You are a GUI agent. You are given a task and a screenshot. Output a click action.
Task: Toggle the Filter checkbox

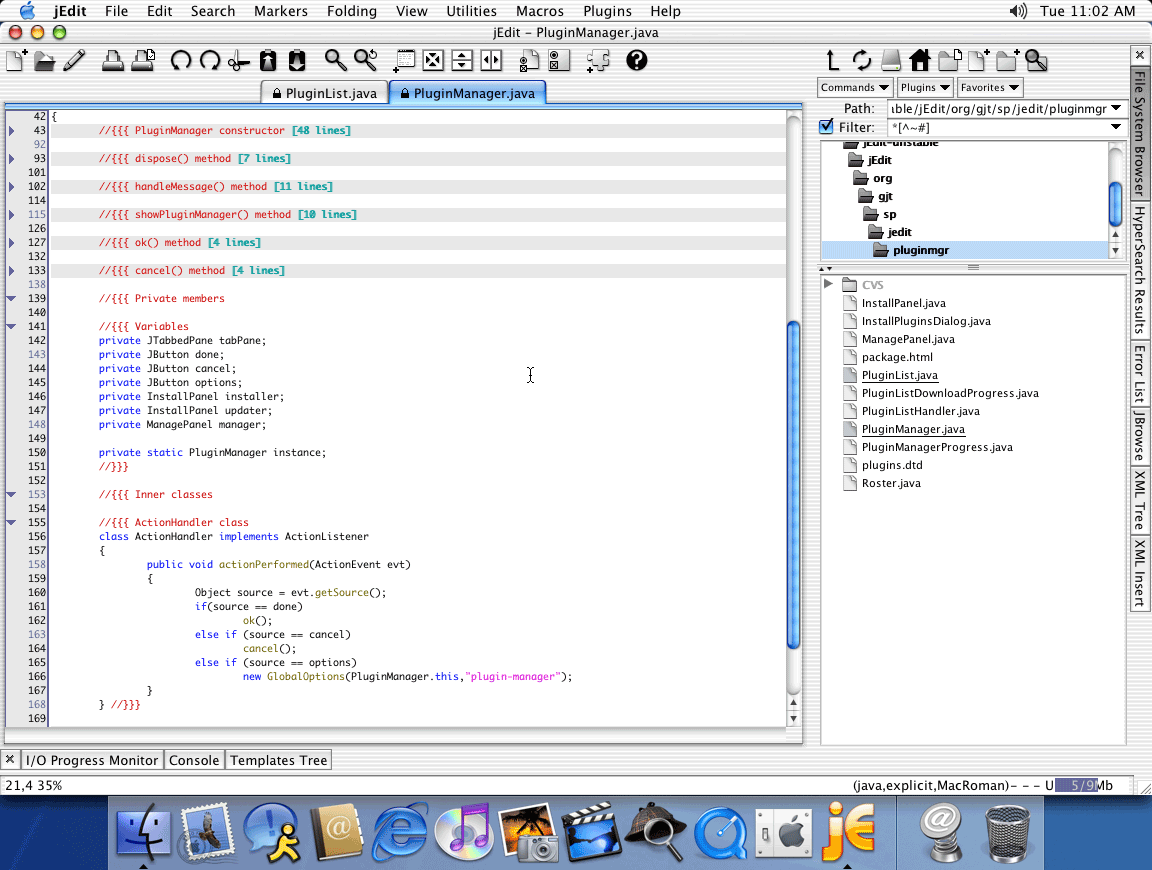pos(826,127)
